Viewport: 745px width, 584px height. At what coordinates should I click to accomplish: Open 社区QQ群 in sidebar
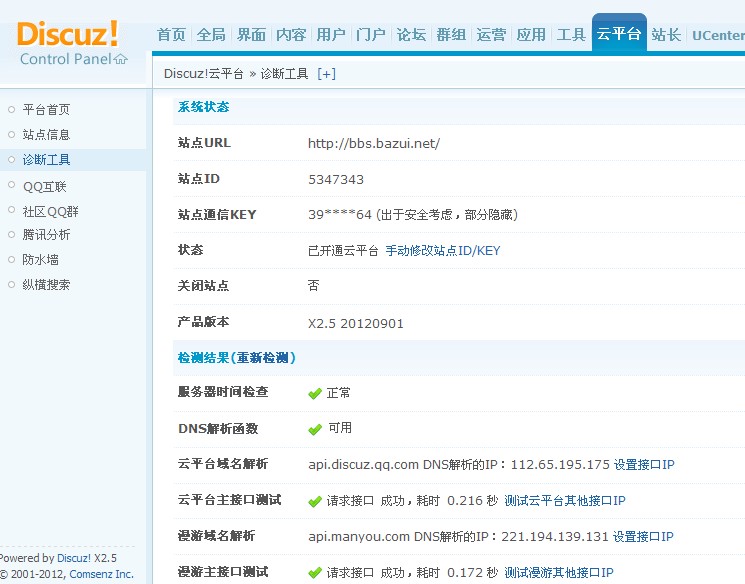(50, 211)
